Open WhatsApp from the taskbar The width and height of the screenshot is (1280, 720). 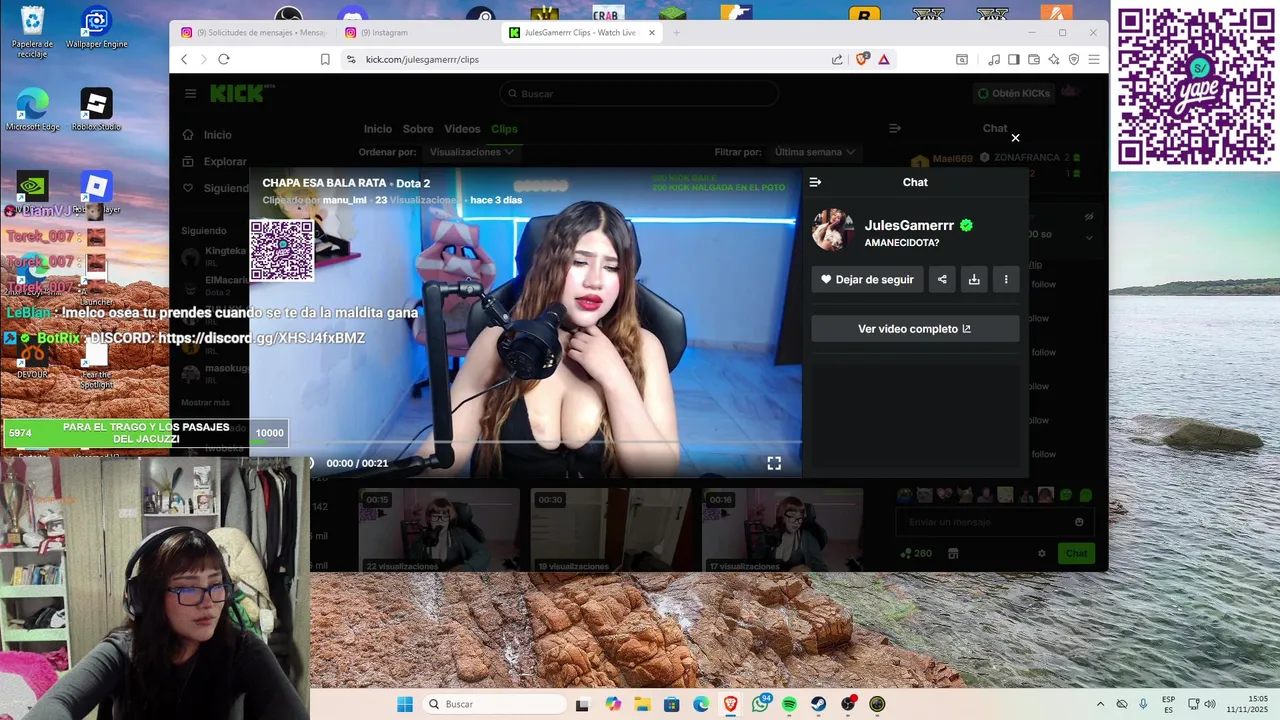(x=760, y=704)
